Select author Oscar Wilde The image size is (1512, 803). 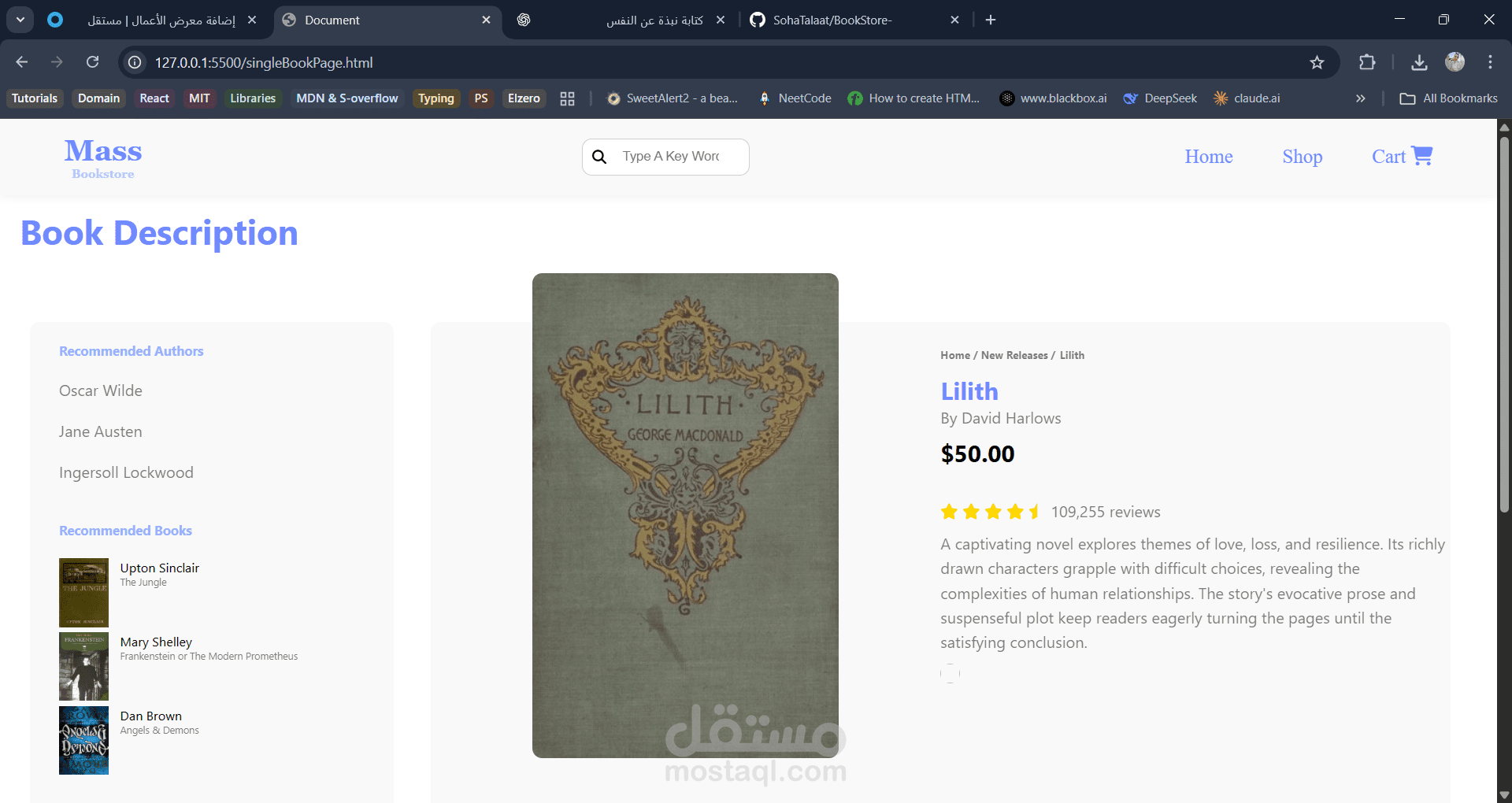point(101,390)
